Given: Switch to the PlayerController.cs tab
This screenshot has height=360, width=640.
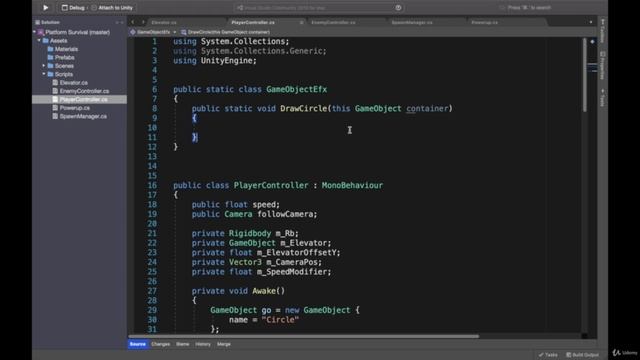Looking at the screenshot, I should pyautogui.click(x=253, y=22).
